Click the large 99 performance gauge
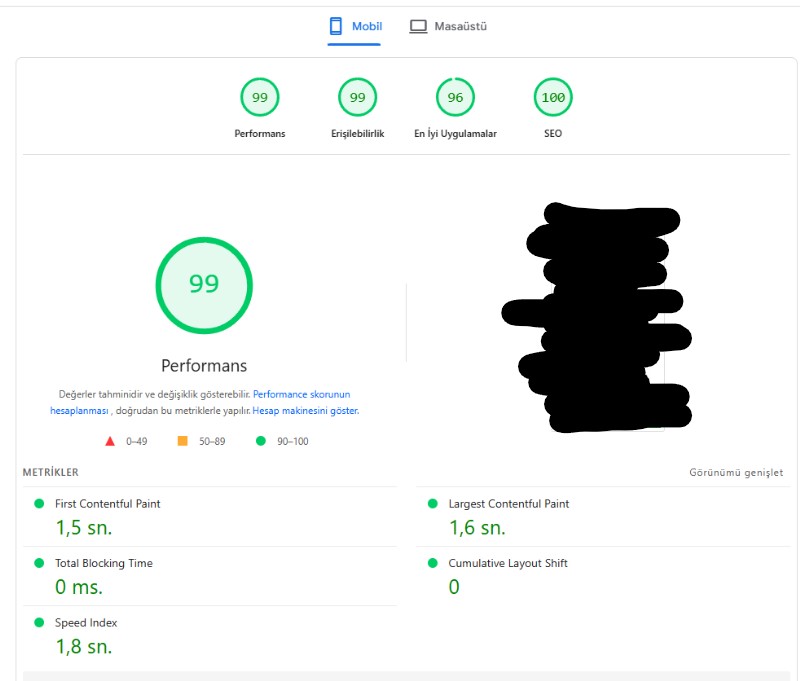 click(x=204, y=285)
